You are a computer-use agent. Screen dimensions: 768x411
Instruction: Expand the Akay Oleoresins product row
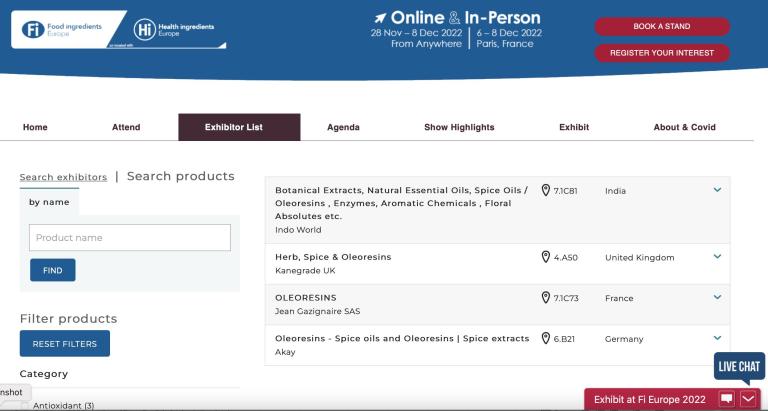point(717,338)
